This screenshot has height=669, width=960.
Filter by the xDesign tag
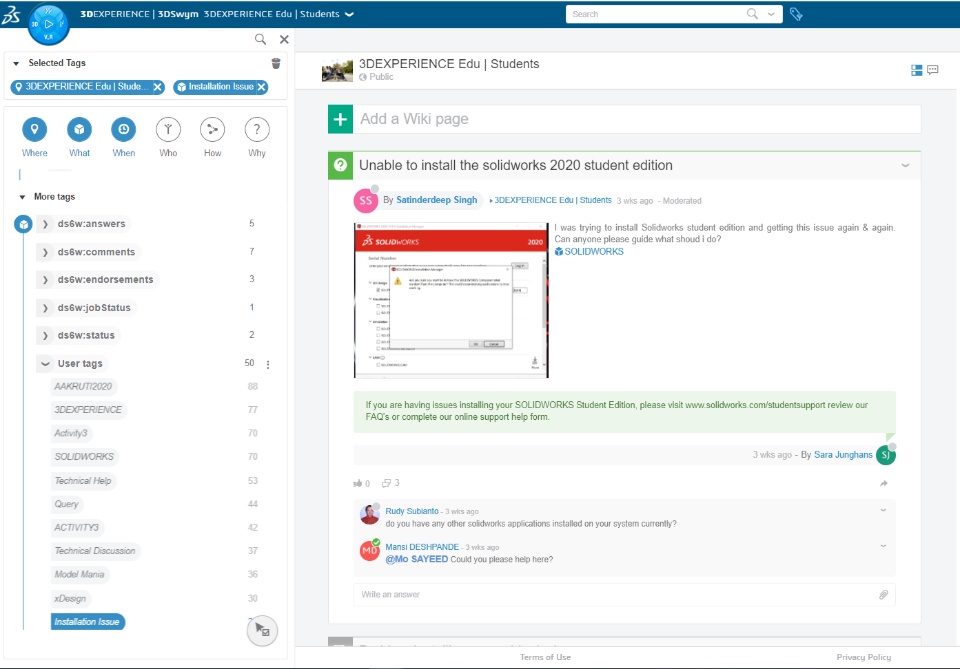pyautogui.click(x=70, y=598)
